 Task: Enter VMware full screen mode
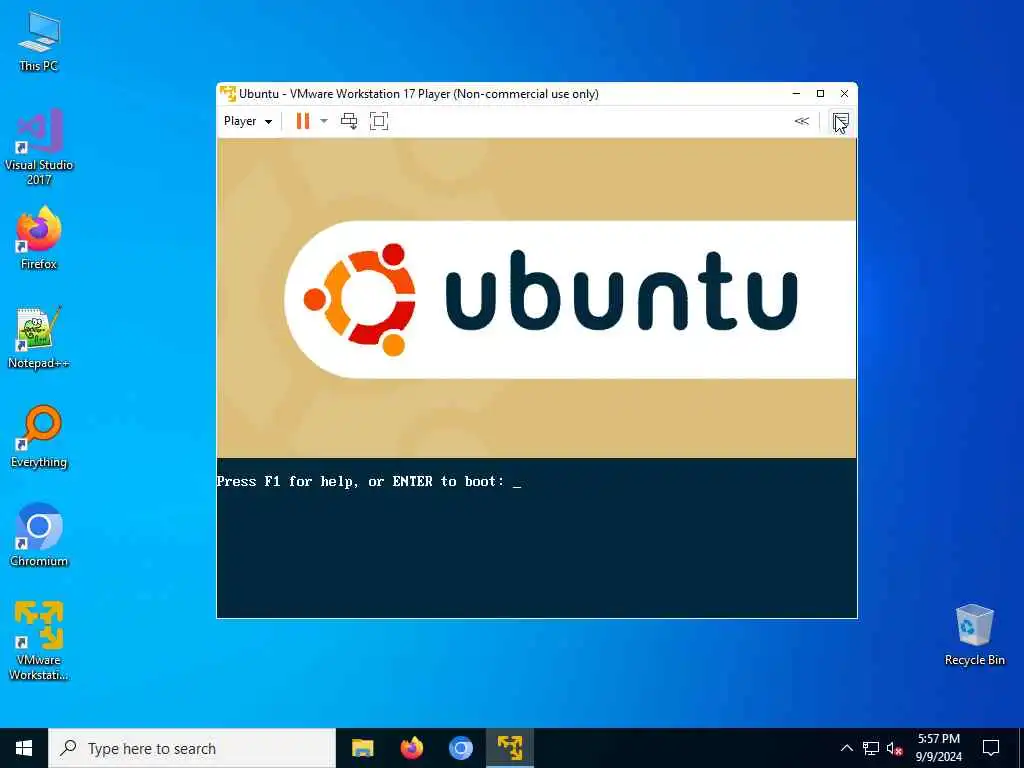click(x=379, y=121)
